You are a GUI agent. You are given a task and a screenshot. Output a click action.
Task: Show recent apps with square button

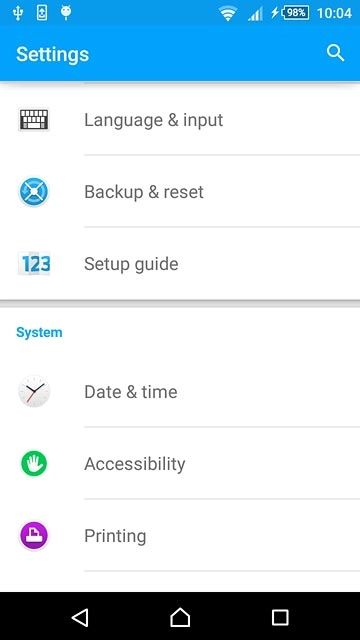[280, 617]
